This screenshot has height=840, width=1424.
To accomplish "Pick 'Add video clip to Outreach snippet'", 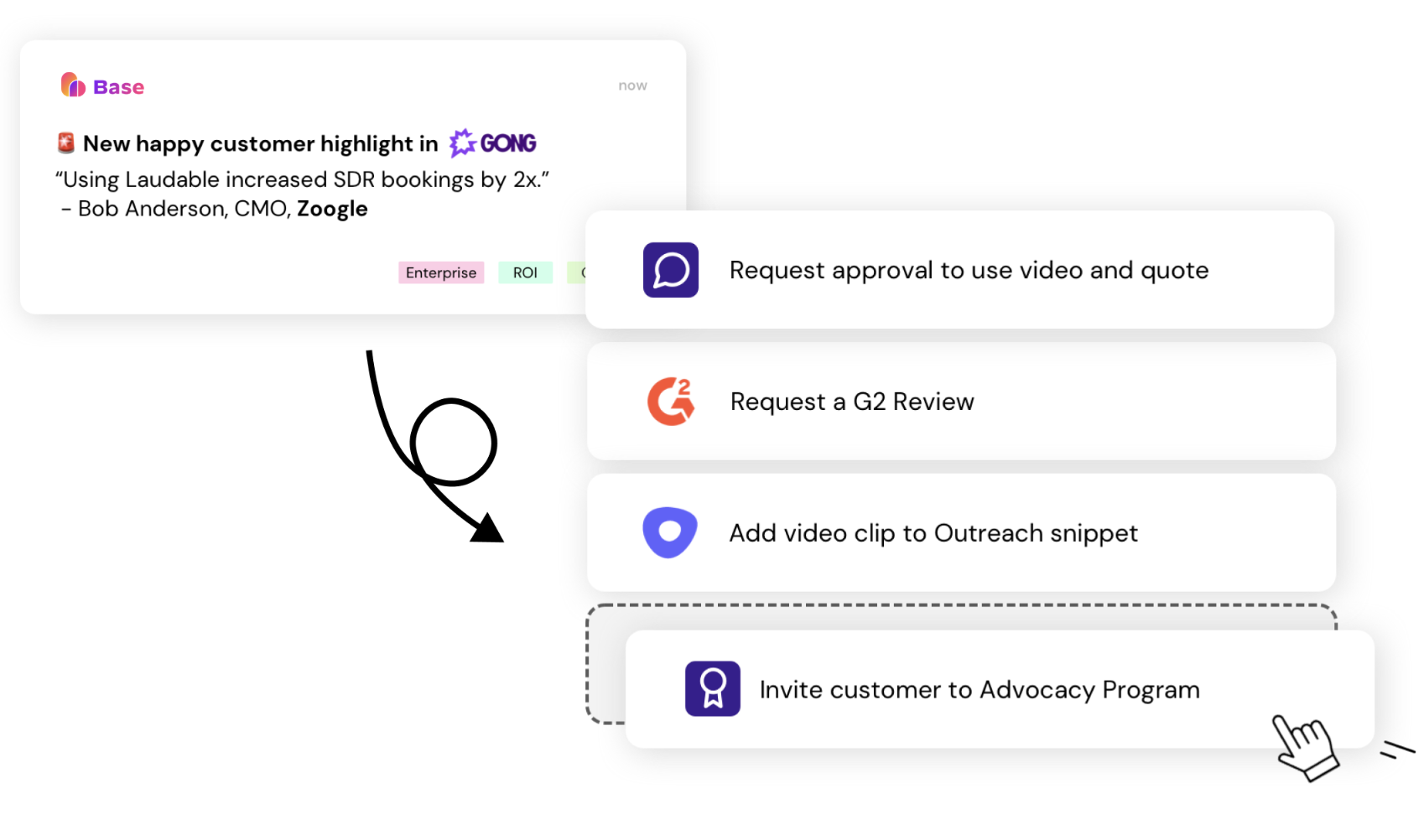I will click(933, 533).
